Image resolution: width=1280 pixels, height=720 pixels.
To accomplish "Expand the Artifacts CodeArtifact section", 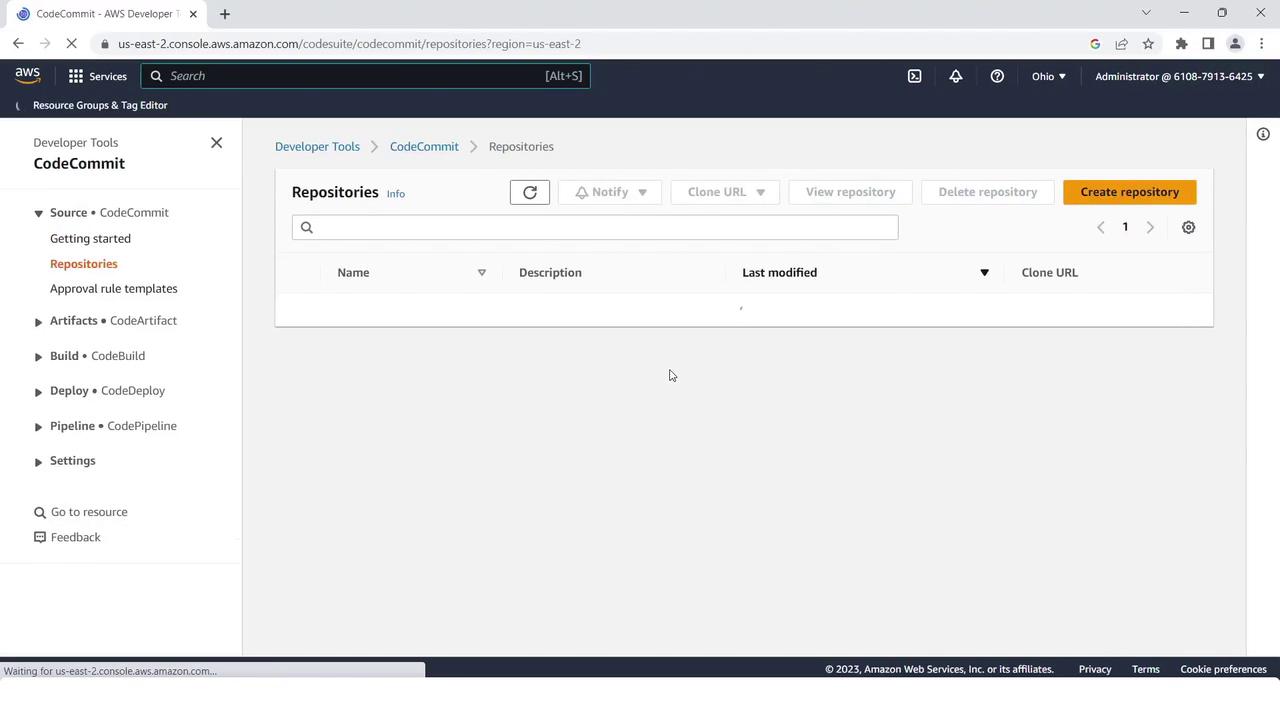I will [38, 322].
